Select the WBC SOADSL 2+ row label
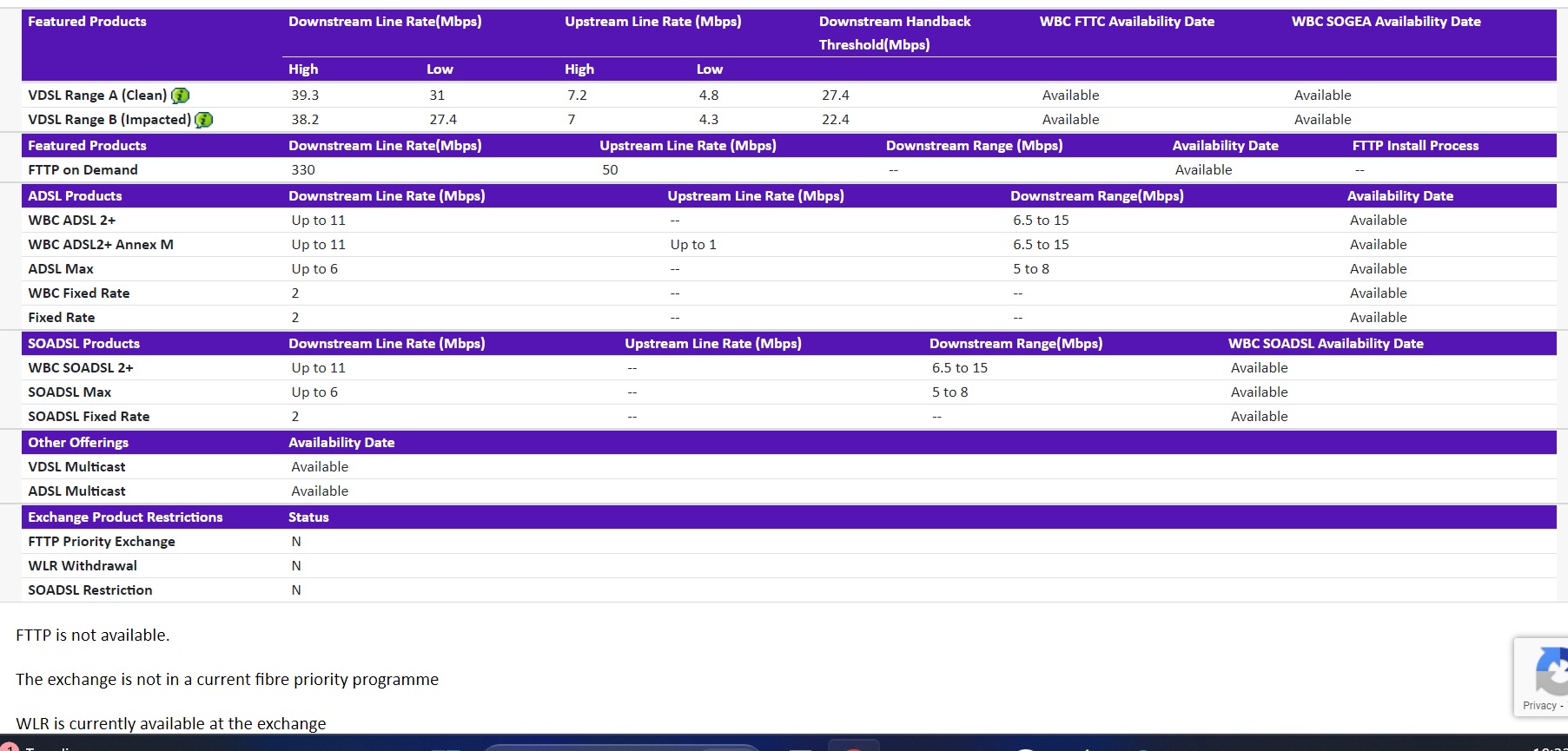1568x751 pixels. 81,368
